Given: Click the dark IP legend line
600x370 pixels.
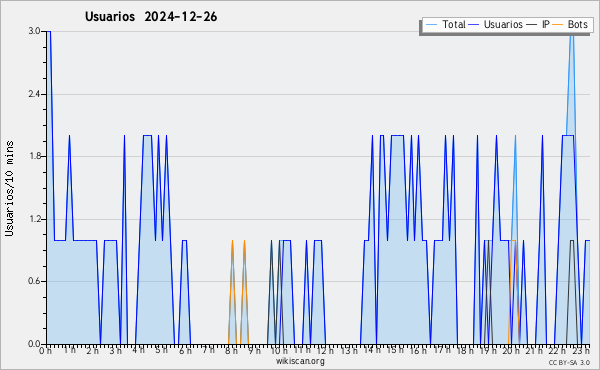Looking at the screenshot, I should tap(532, 25).
